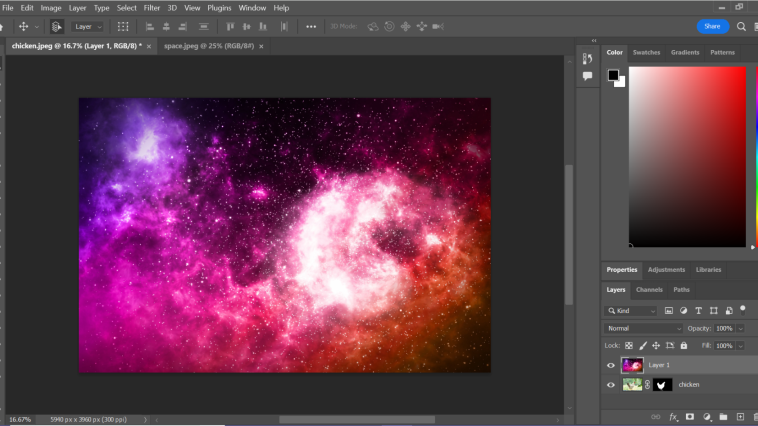The width and height of the screenshot is (758, 426).
Task: Hide the chicken layer eye icon
Action: pos(611,385)
